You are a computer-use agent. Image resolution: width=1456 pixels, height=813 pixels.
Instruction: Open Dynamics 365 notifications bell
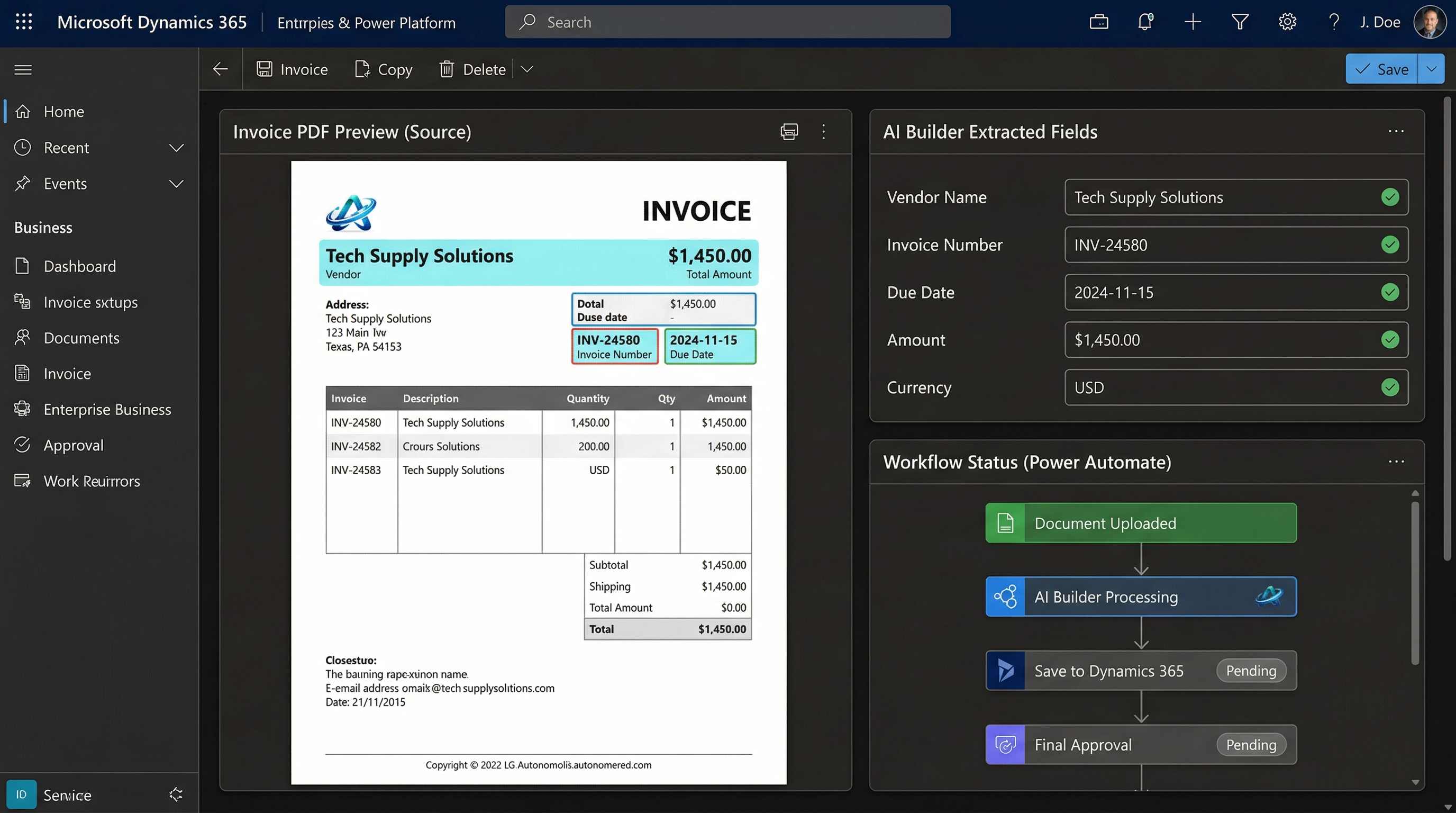tap(1145, 22)
